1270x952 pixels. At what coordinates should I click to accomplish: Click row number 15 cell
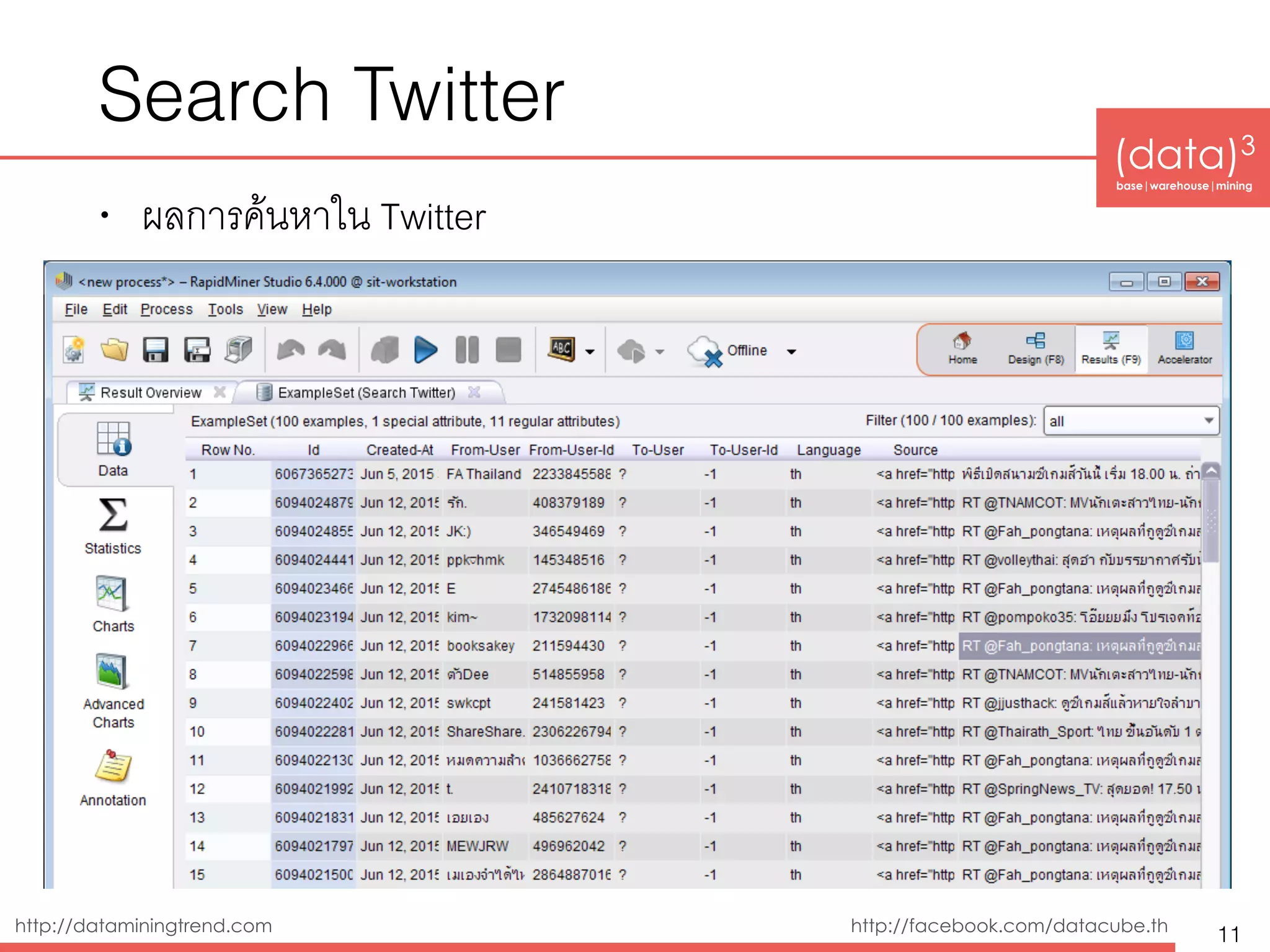click(x=228, y=875)
